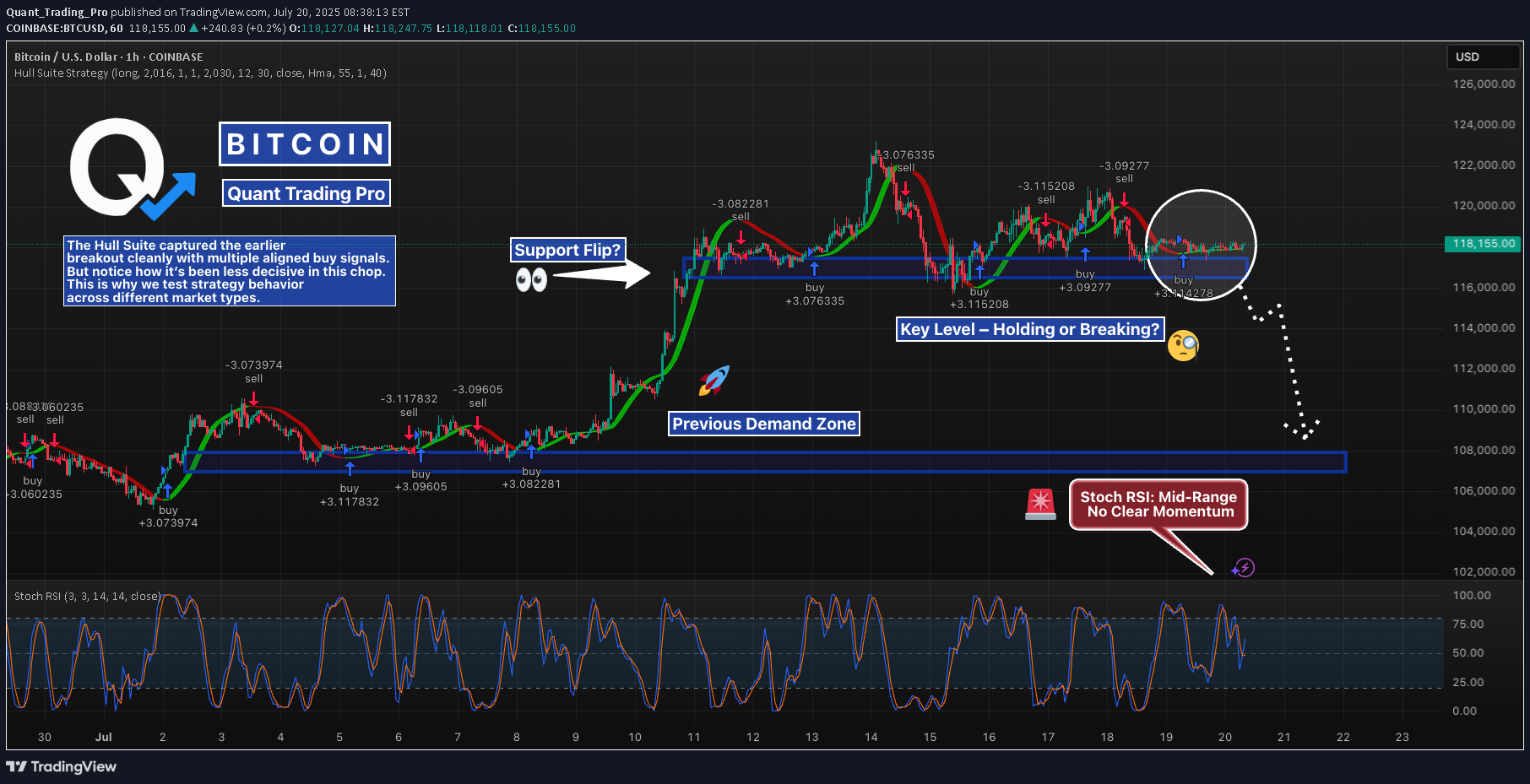The height and width of the screenshot is (784, 1530).
Task: Click the 126,000.00 price axis label
Action: point(1484,84)
